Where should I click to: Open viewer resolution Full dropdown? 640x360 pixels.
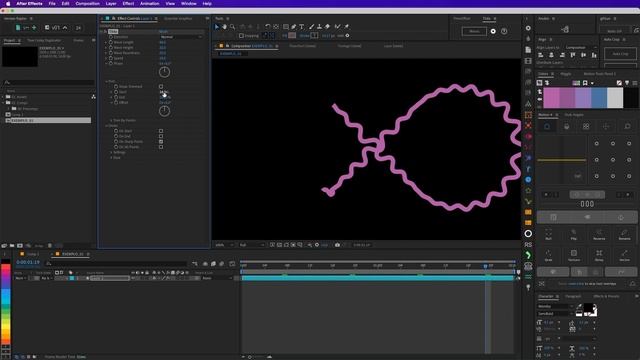[252, 245]
